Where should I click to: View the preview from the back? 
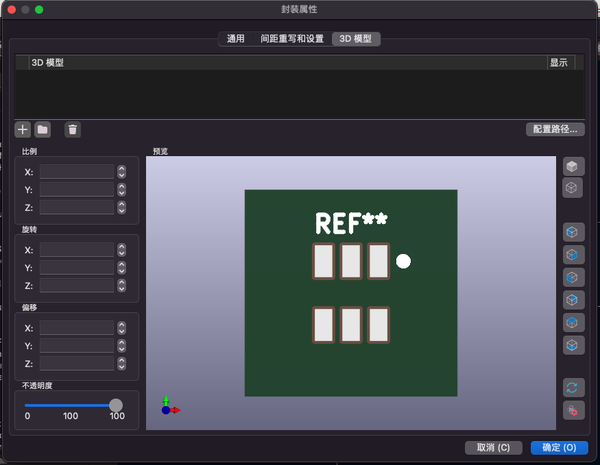point(573,300)
